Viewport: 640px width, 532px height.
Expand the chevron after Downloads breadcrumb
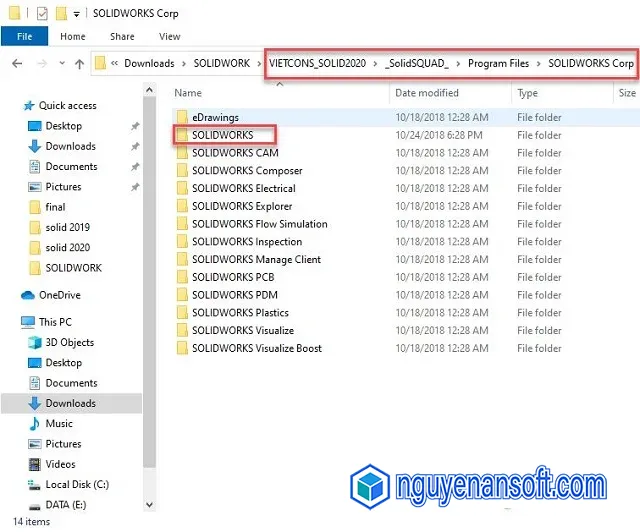coord(184,64)
